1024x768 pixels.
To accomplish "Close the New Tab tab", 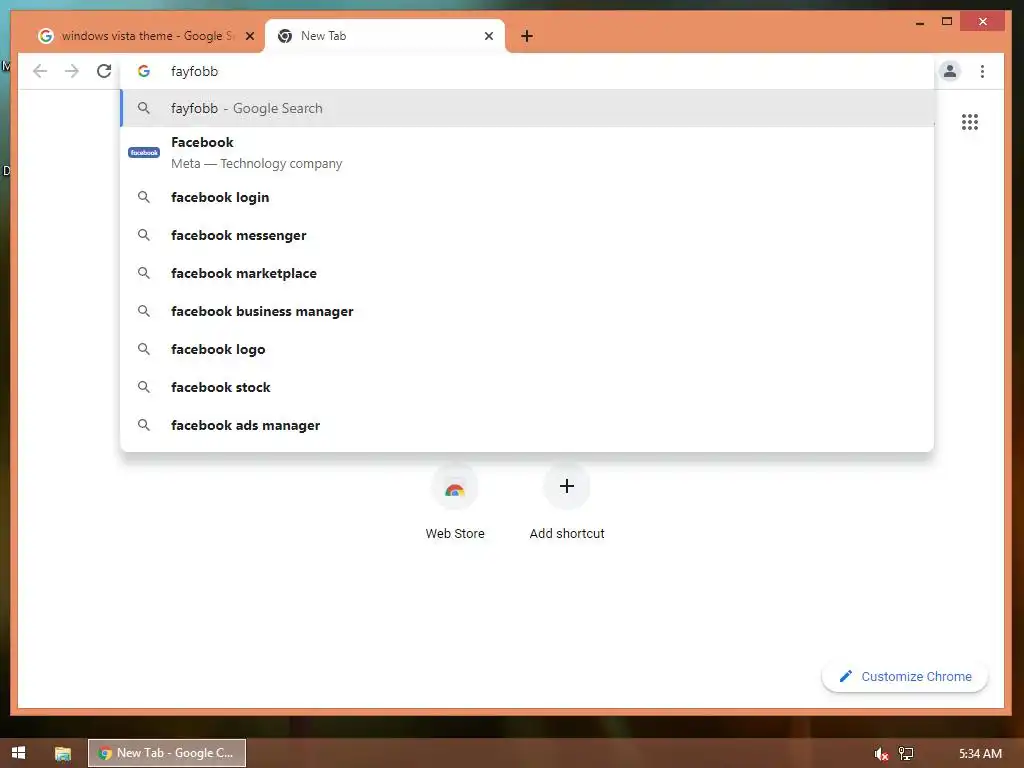I will click(x=488, y=36).
